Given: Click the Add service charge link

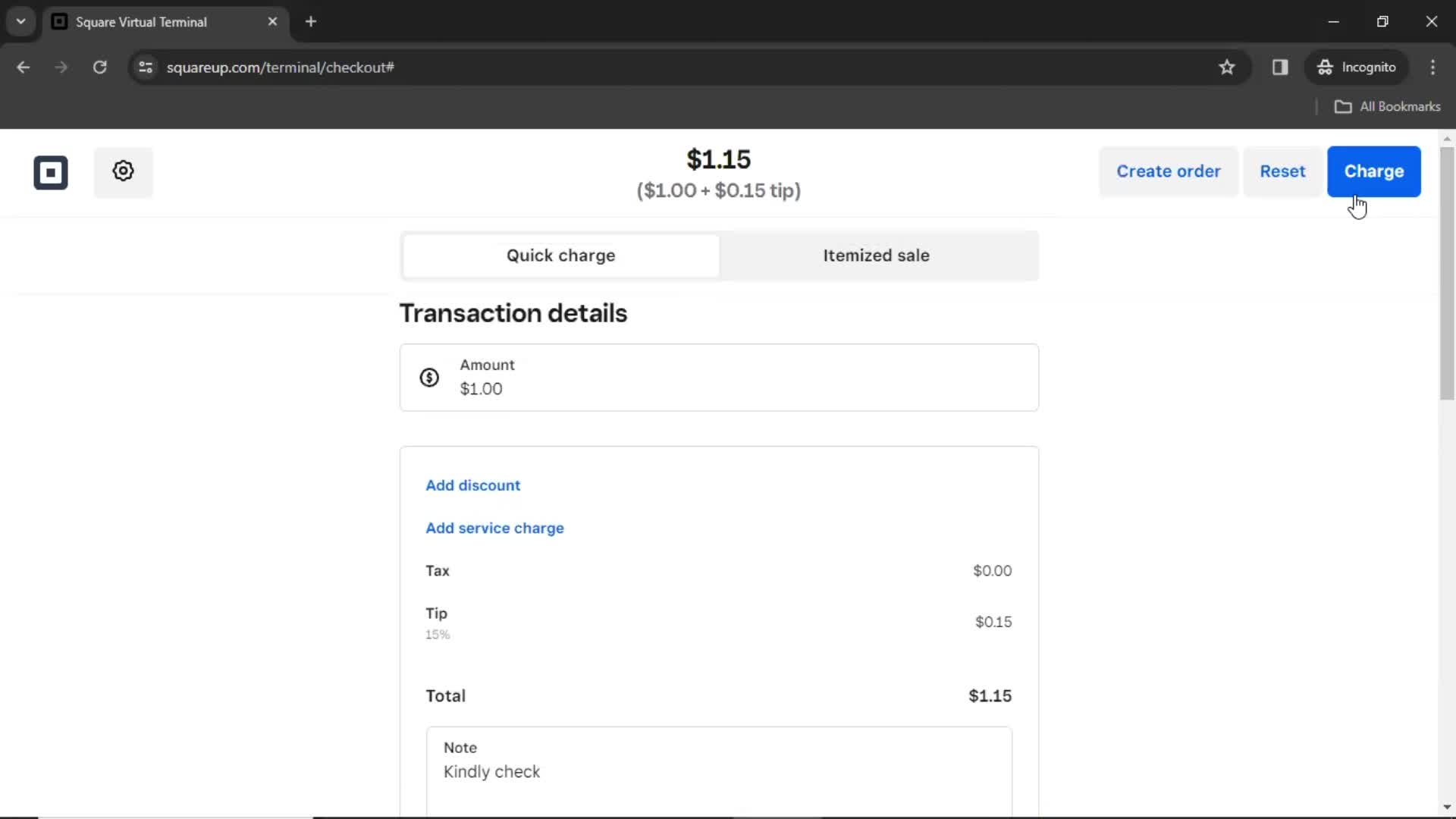Looking at the screenshot, I should click(x=495, y=528).
